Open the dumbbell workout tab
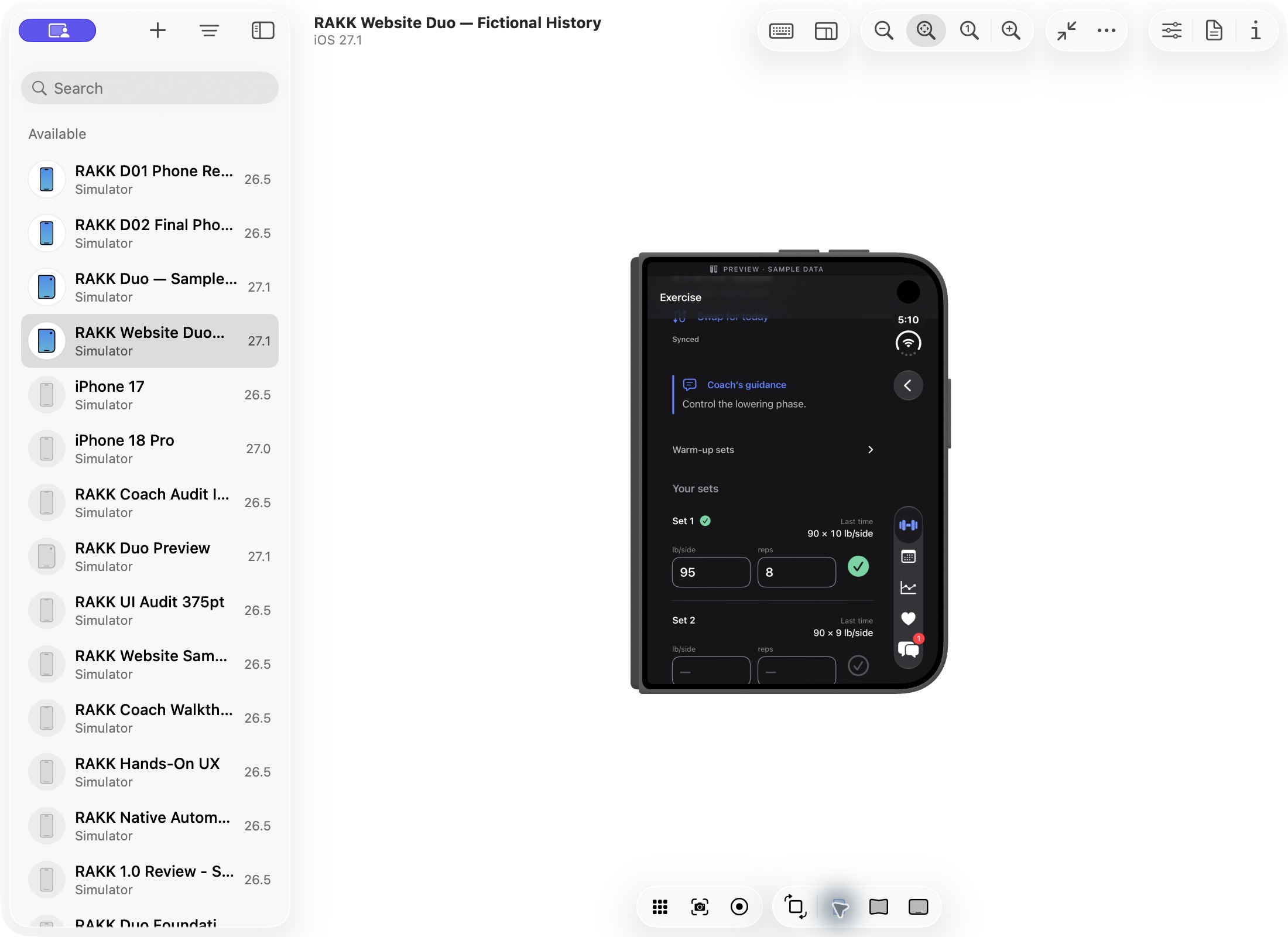Viewport: 1288px width, 937px height. (x=908, y=525)
